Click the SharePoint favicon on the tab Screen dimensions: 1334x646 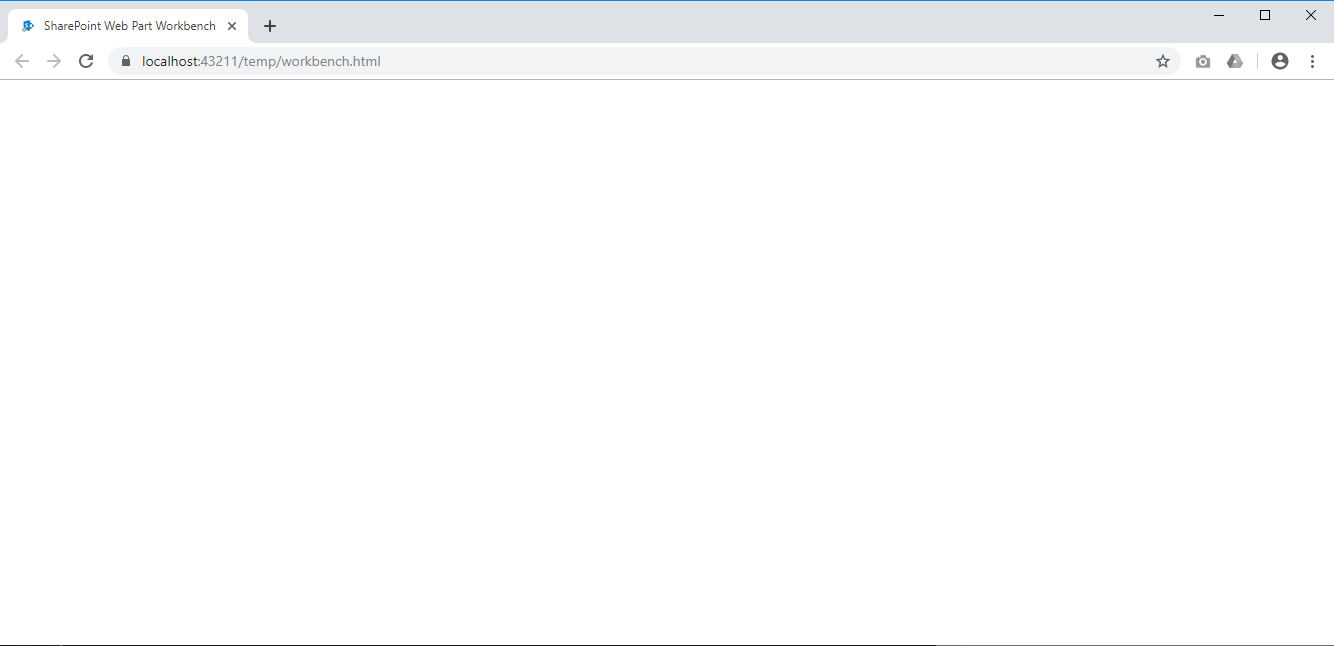pyautogui.click(x=27, y=26)
